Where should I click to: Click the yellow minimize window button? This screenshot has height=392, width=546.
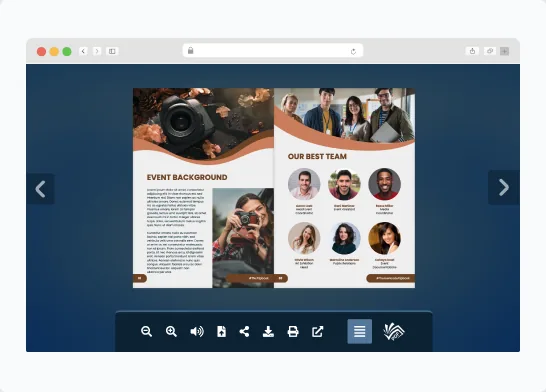54,52
